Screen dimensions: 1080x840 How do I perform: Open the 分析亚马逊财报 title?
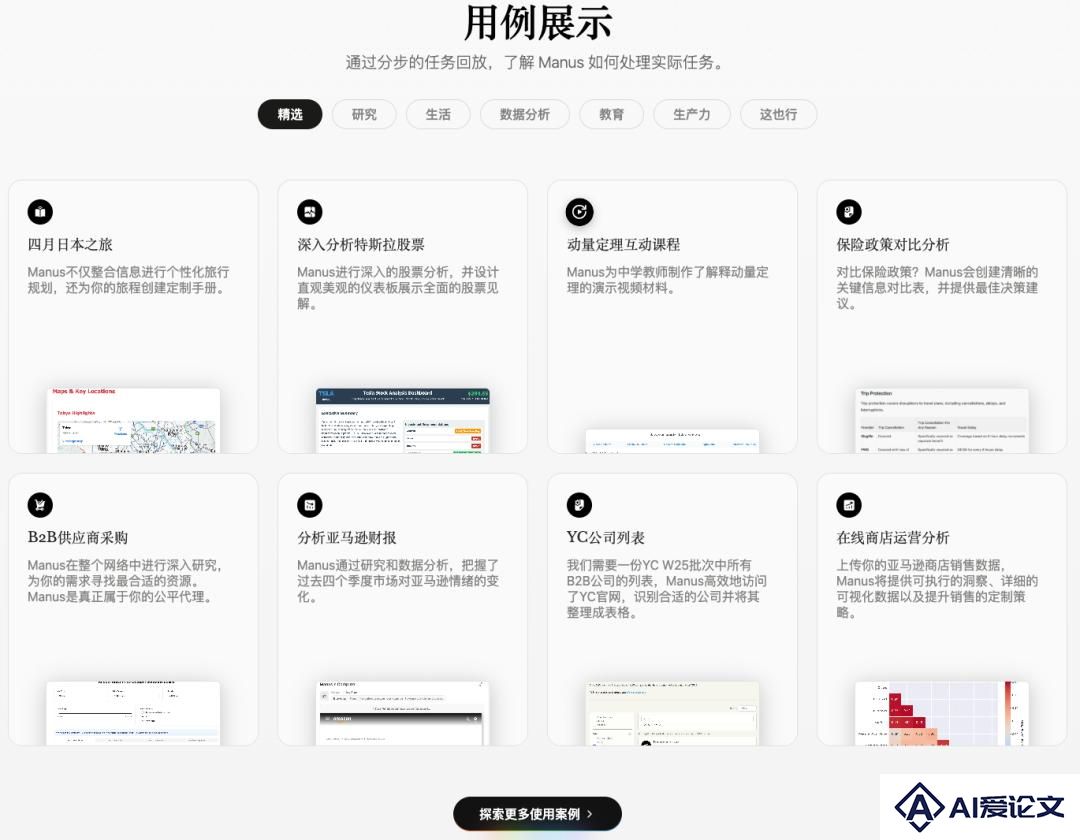click(x=346, y=537)
